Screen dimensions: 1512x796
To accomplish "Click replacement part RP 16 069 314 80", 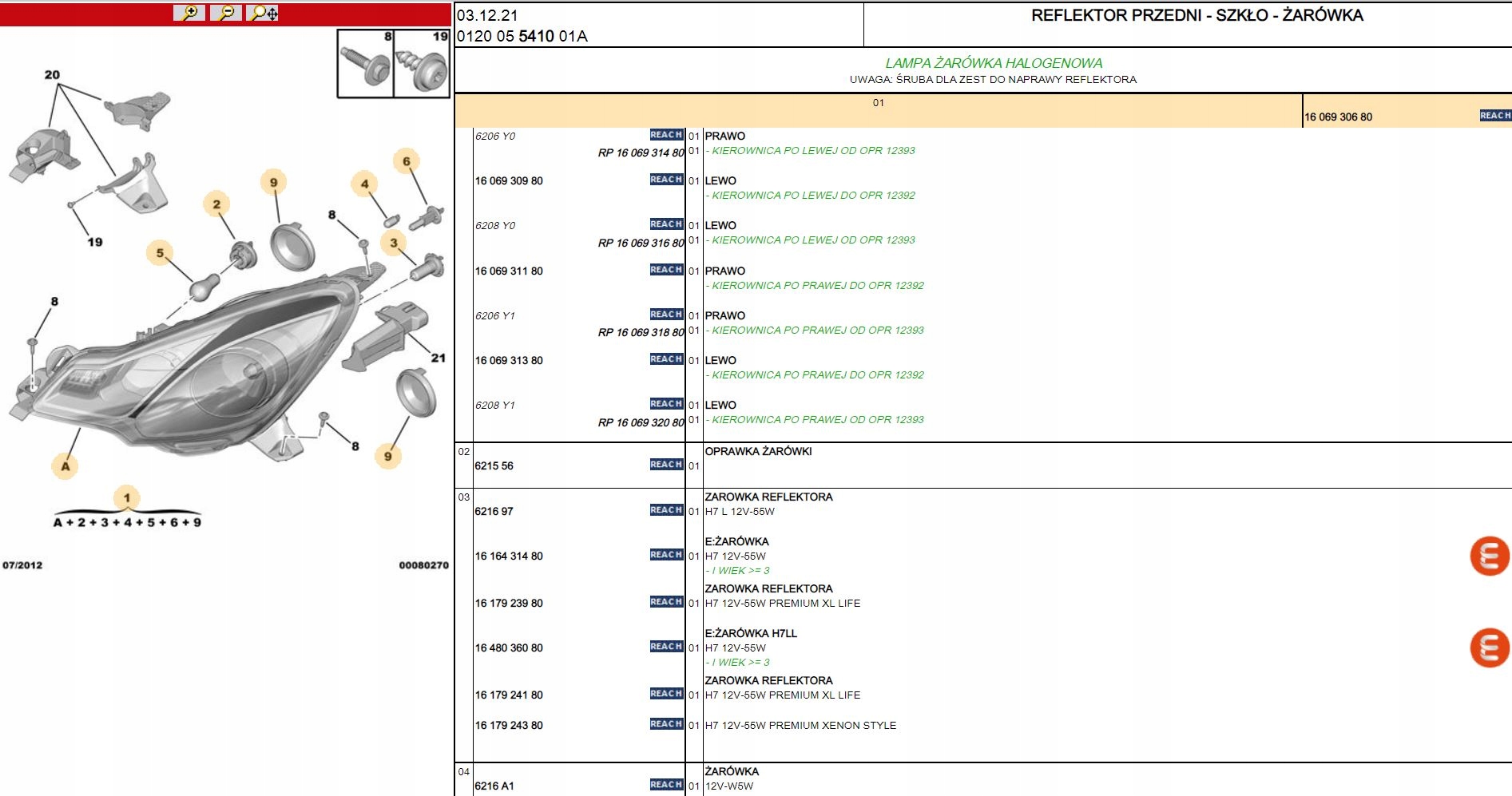I will click(x=641, y=153).
